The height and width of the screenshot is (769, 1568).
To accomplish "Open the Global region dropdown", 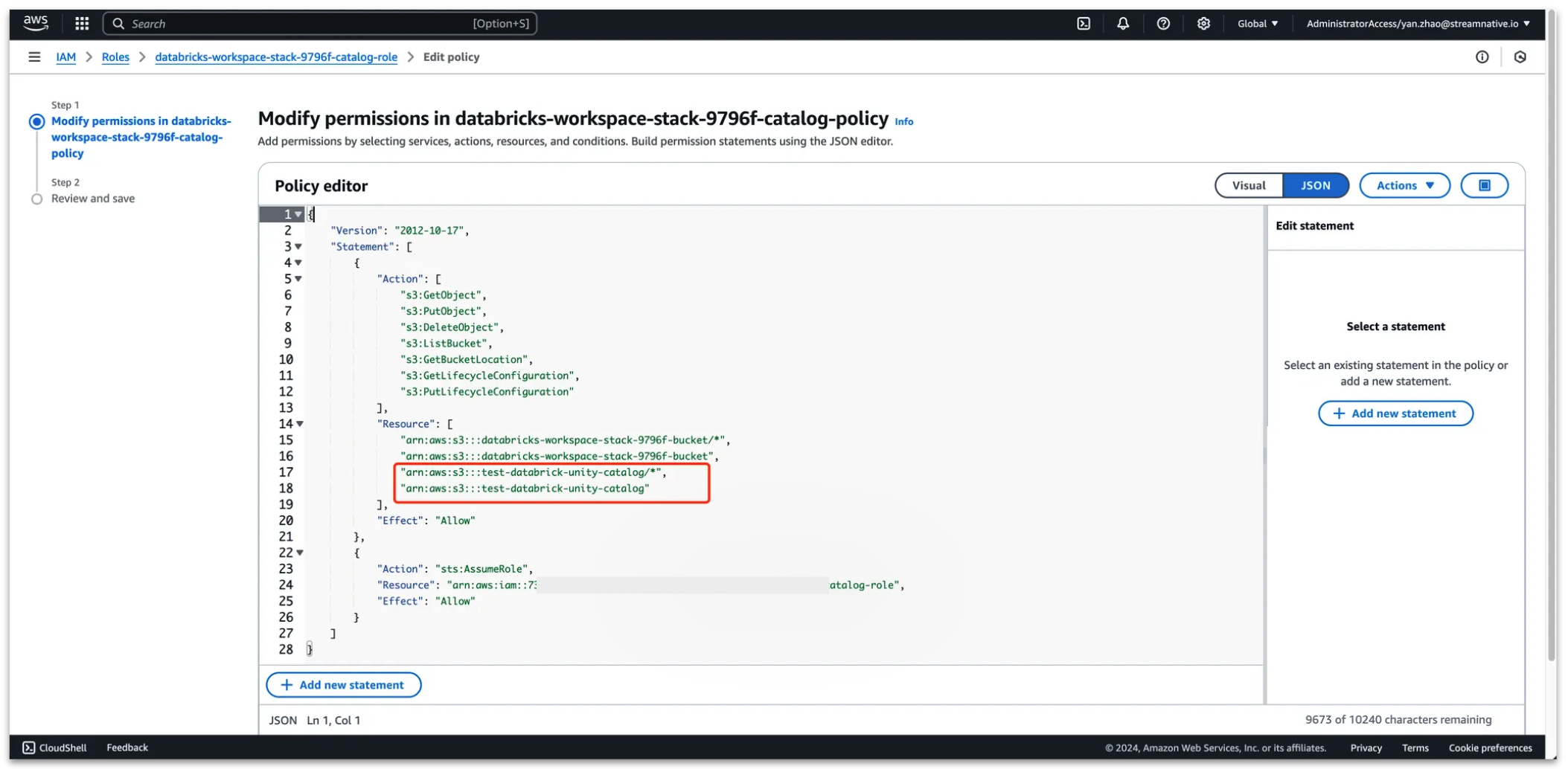I will 1258,23.
